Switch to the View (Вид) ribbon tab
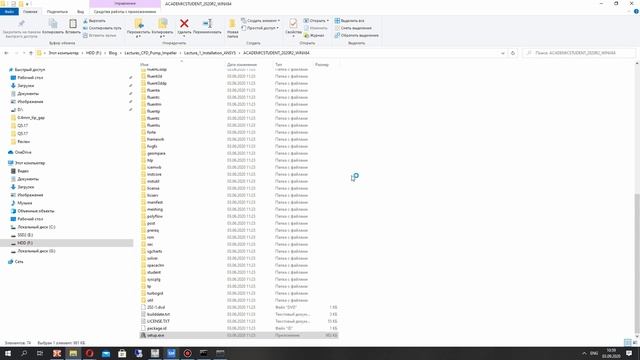 pyautogui.click(x=80, y=12)
